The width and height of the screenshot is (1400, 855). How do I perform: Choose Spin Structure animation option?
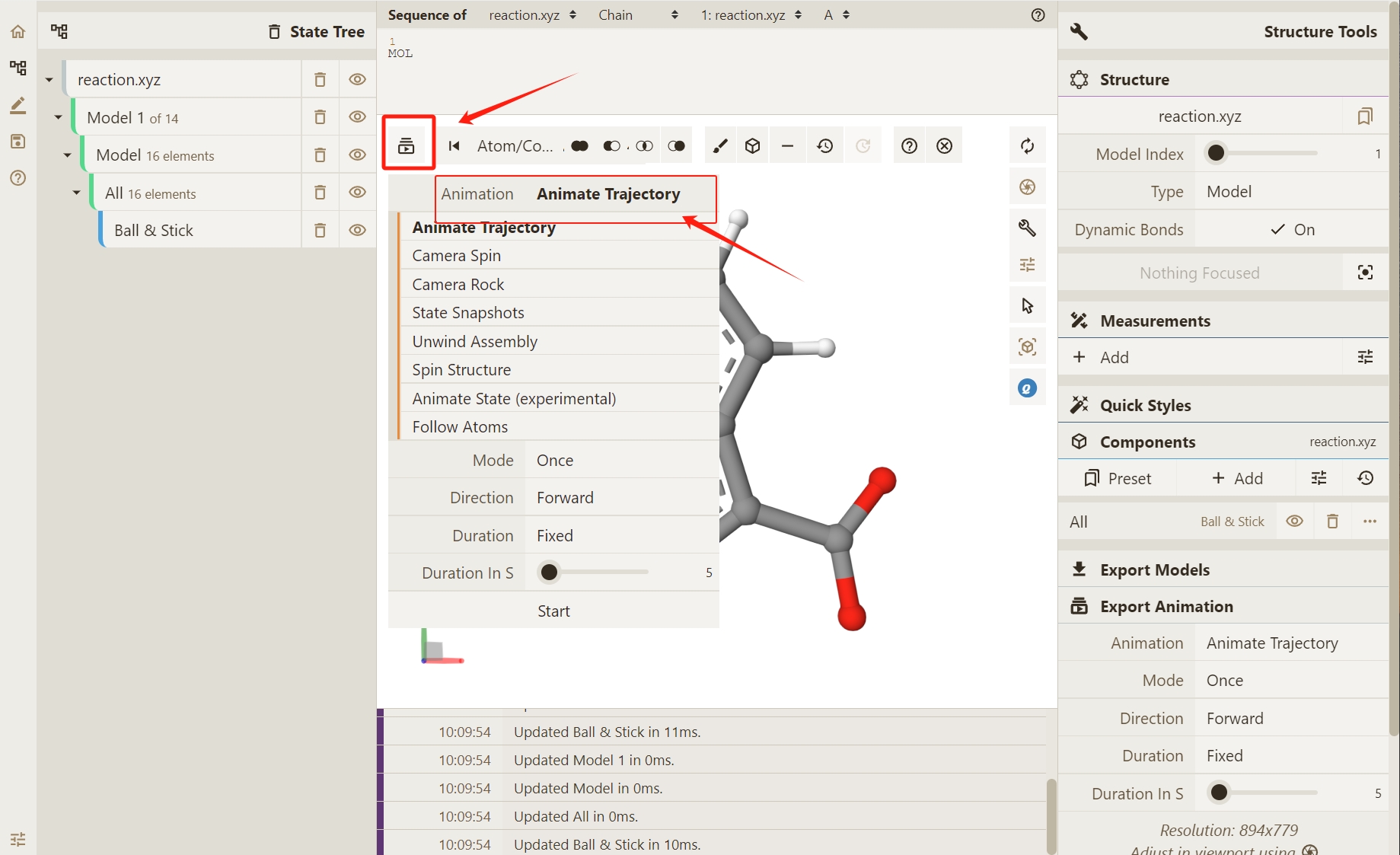click(x=461, y=370)
